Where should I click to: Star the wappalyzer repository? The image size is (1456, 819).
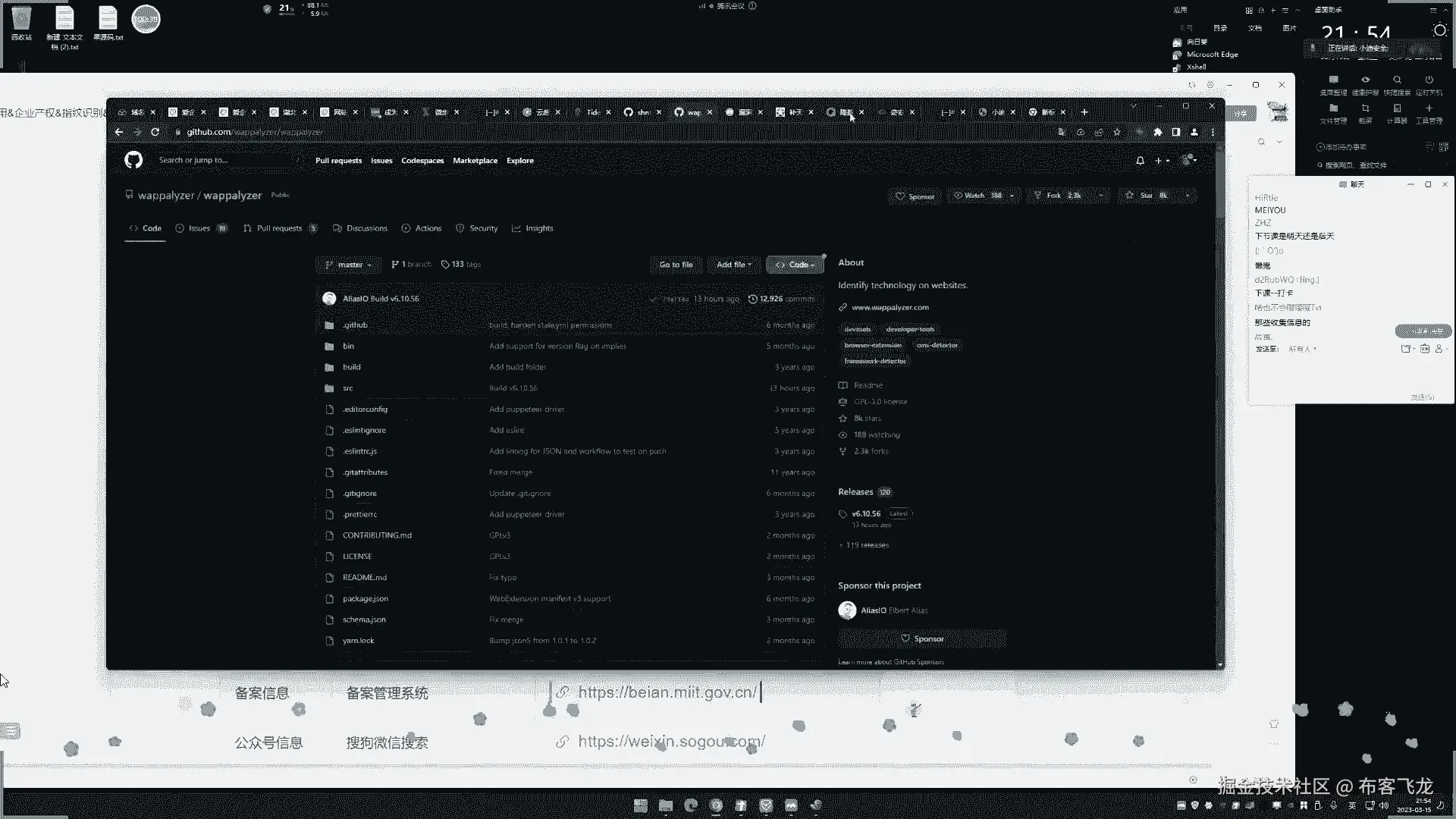click(x=1145, y=196)
